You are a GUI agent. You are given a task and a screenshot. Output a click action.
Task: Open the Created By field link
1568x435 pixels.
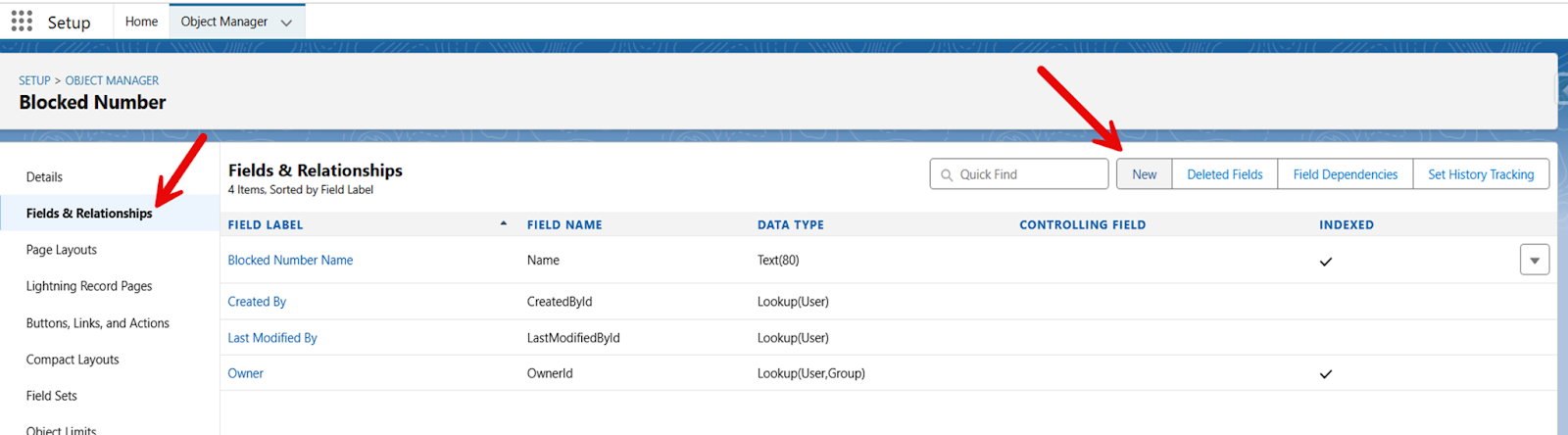click(x=257, y=302)
